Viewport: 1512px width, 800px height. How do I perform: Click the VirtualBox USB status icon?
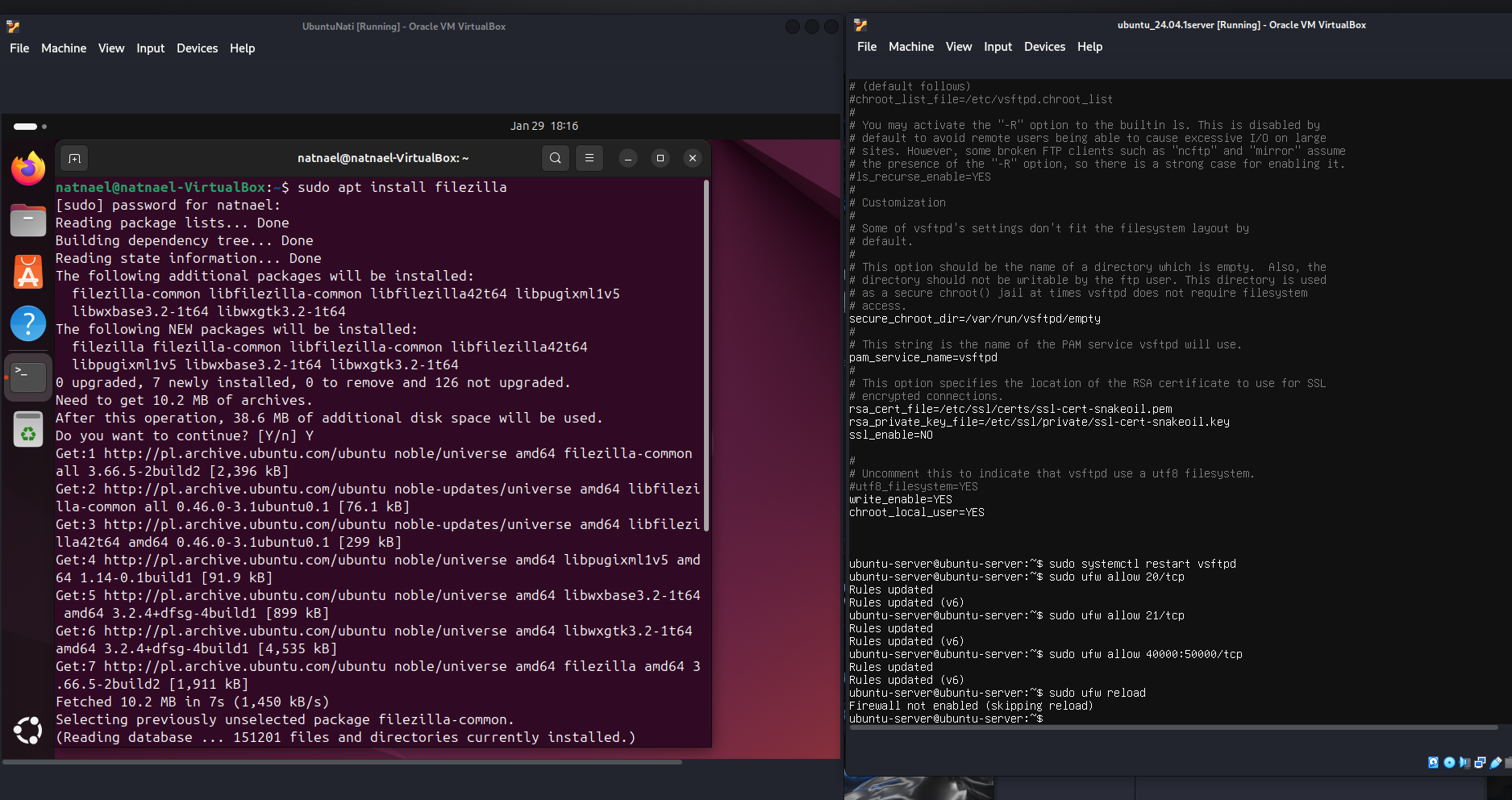(x=1496, y=762)
